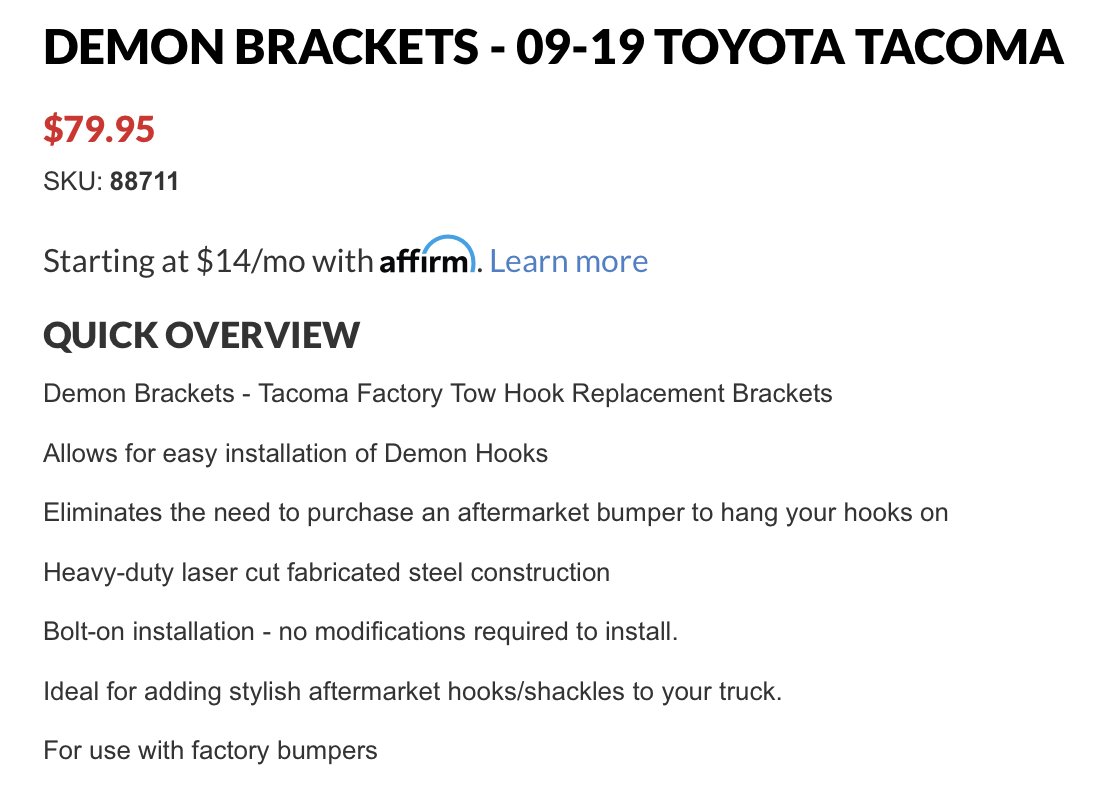The image size is (1100, 802).
Task: Click the For use with factory bumpers line
Action: [210, 751]
